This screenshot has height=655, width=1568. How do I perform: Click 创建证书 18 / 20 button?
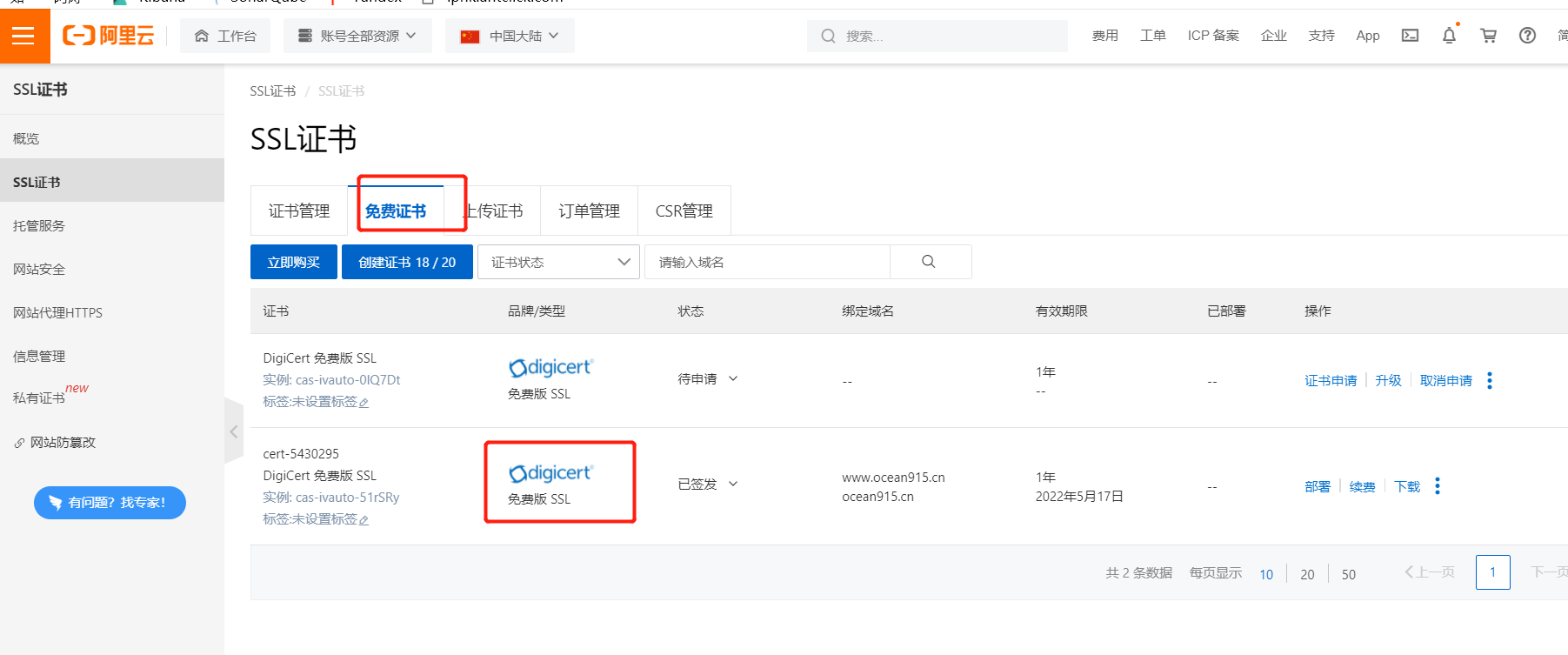[407, 262]
